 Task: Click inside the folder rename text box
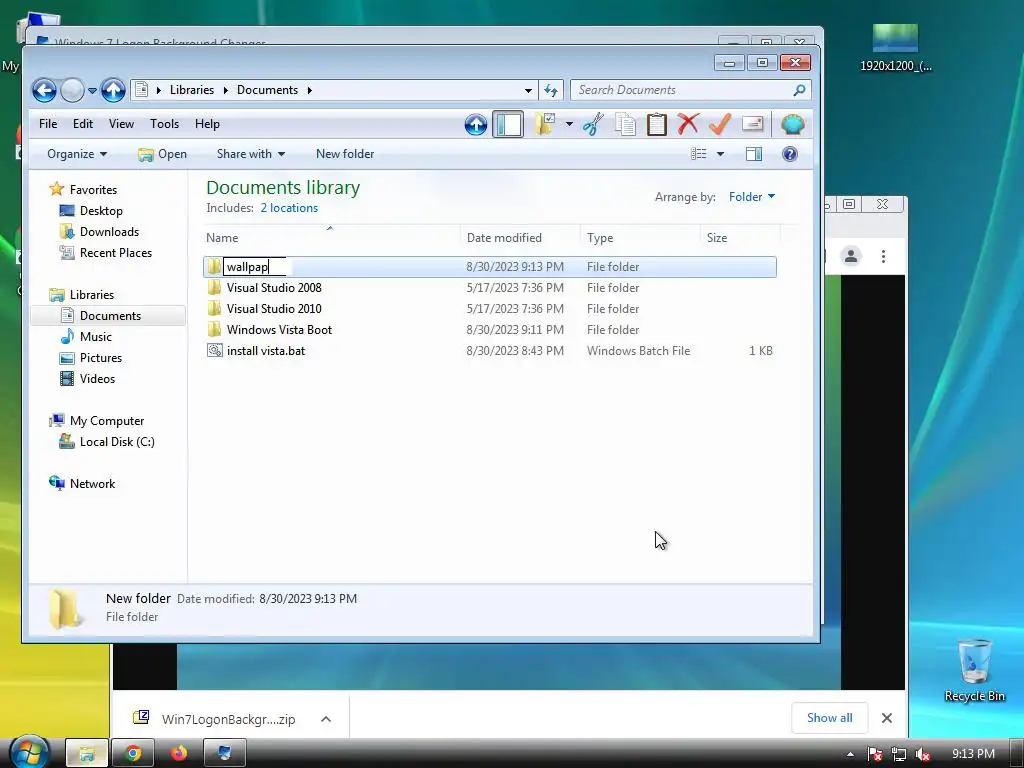point(255,266)
